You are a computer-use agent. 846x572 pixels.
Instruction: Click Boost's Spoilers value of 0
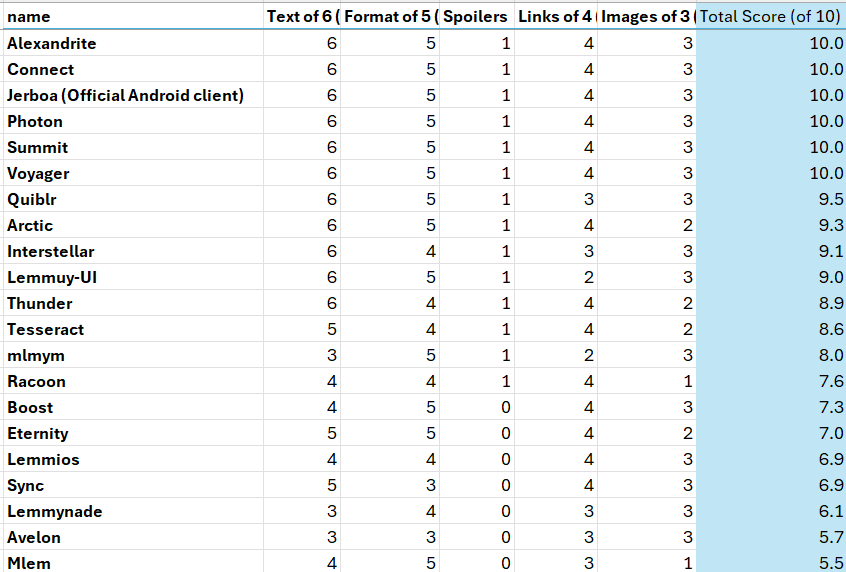coord(477,407)
